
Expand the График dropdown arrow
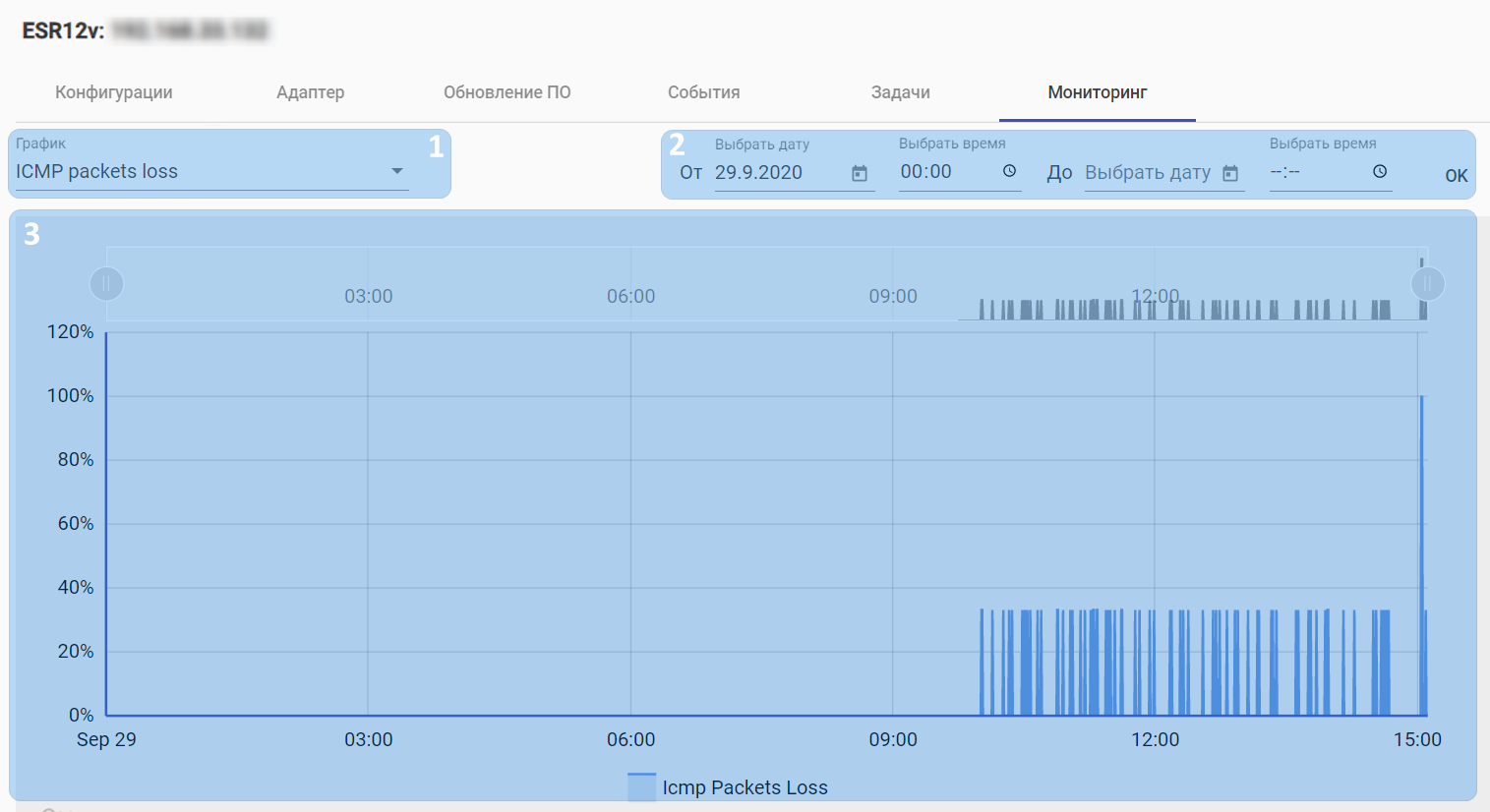(x=397, y=171)
